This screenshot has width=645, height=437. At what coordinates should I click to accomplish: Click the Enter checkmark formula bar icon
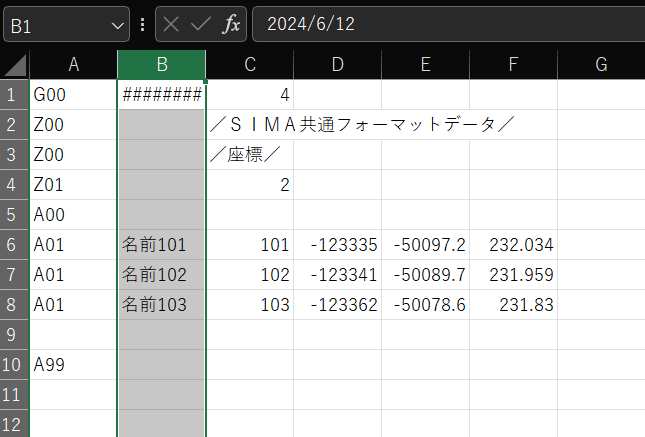tap(201, 24)
